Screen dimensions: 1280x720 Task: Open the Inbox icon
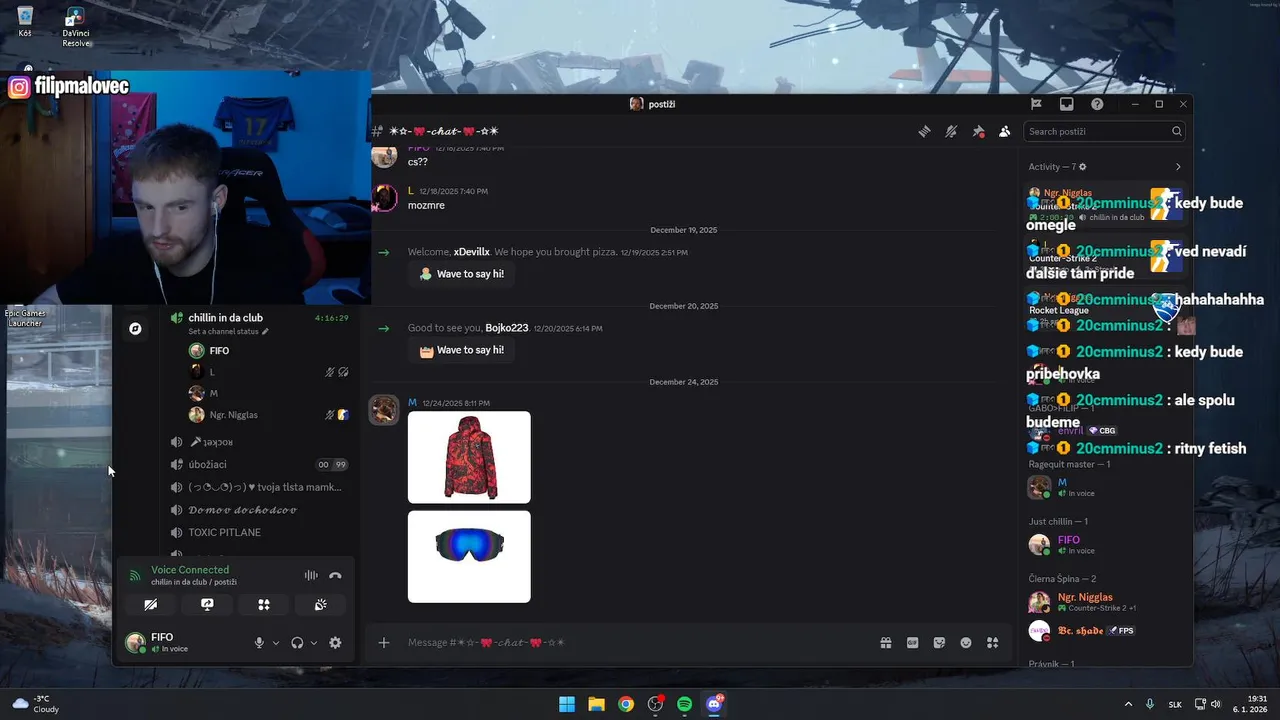(1067, 104)
